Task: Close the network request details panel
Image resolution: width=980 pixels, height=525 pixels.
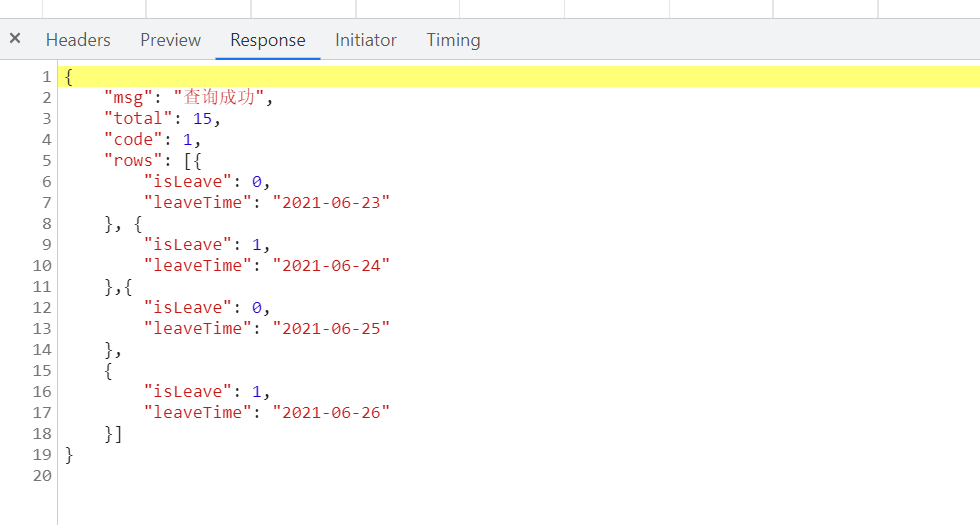Action: [x=15, y=39]
